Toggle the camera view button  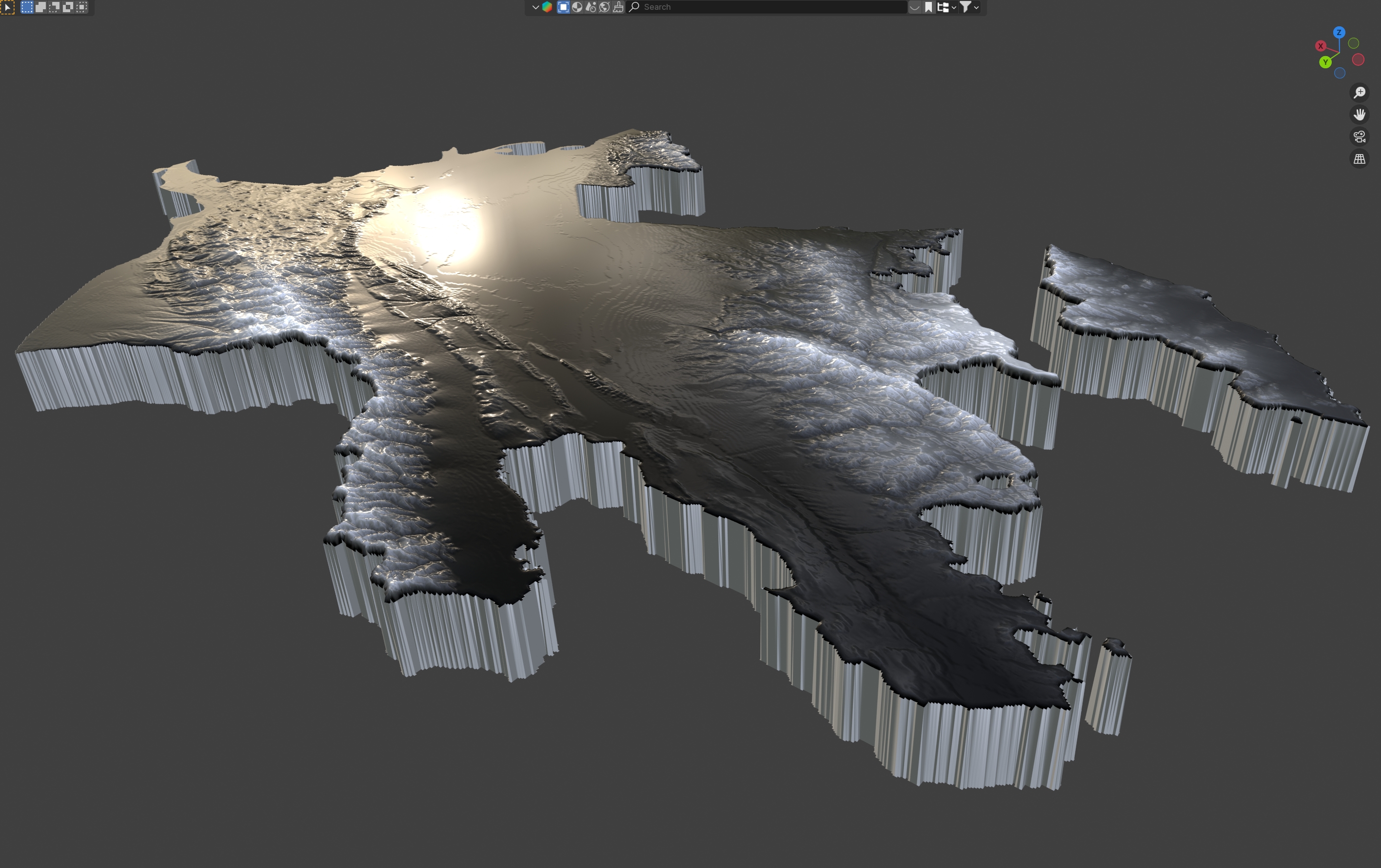(x=1359, y=137)
